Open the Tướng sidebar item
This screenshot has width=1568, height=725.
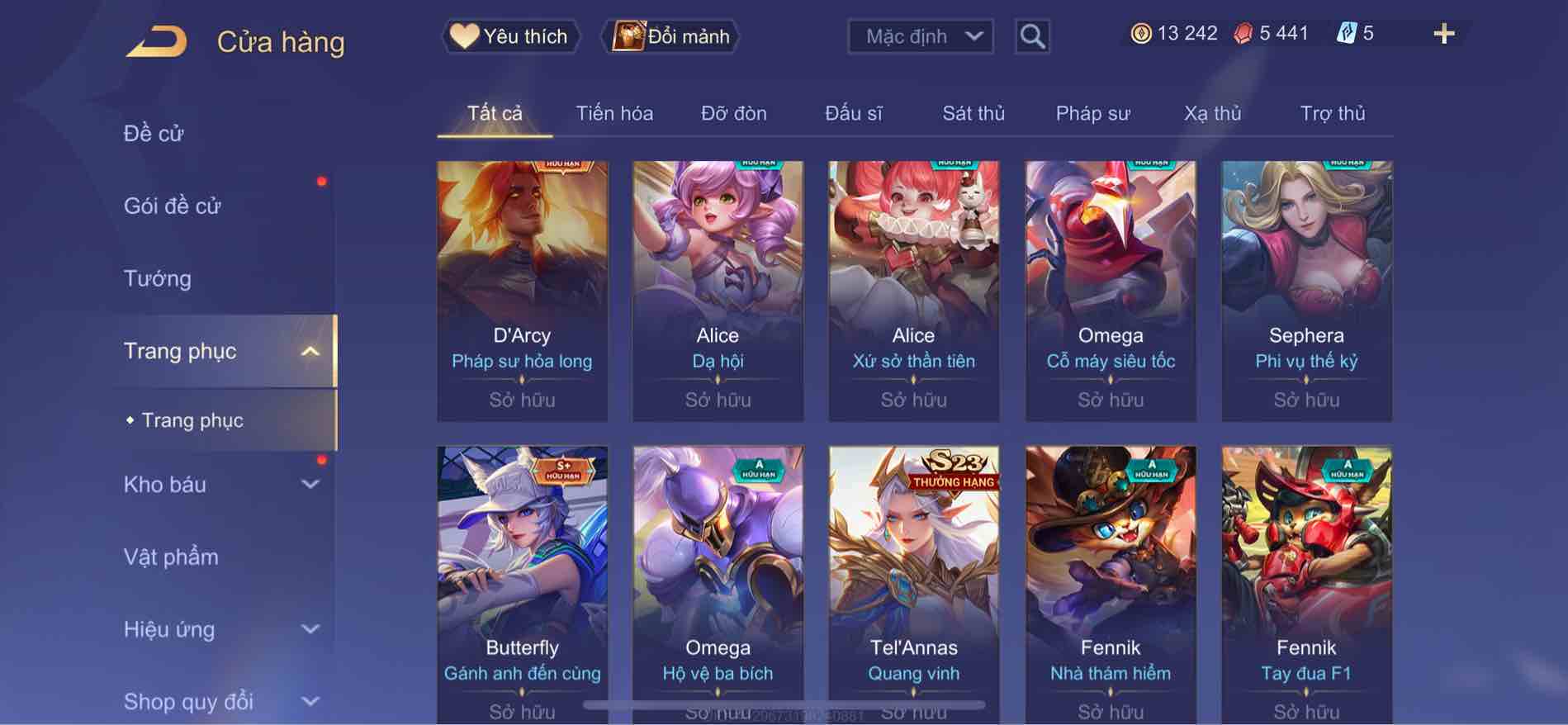(158, 278)
